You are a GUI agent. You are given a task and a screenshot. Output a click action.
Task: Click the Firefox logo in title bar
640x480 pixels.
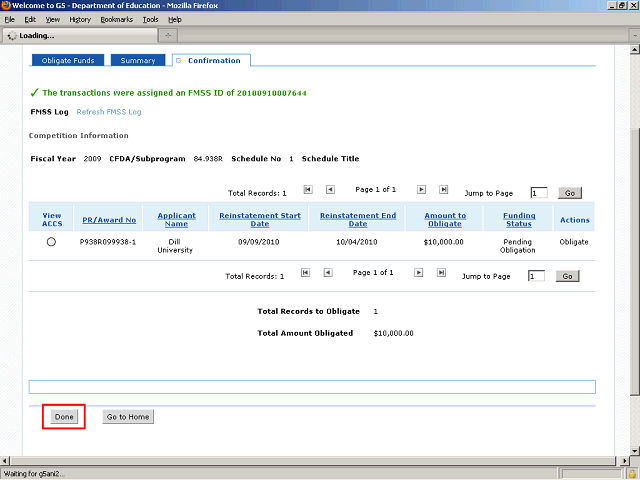(x=6, y=5)
